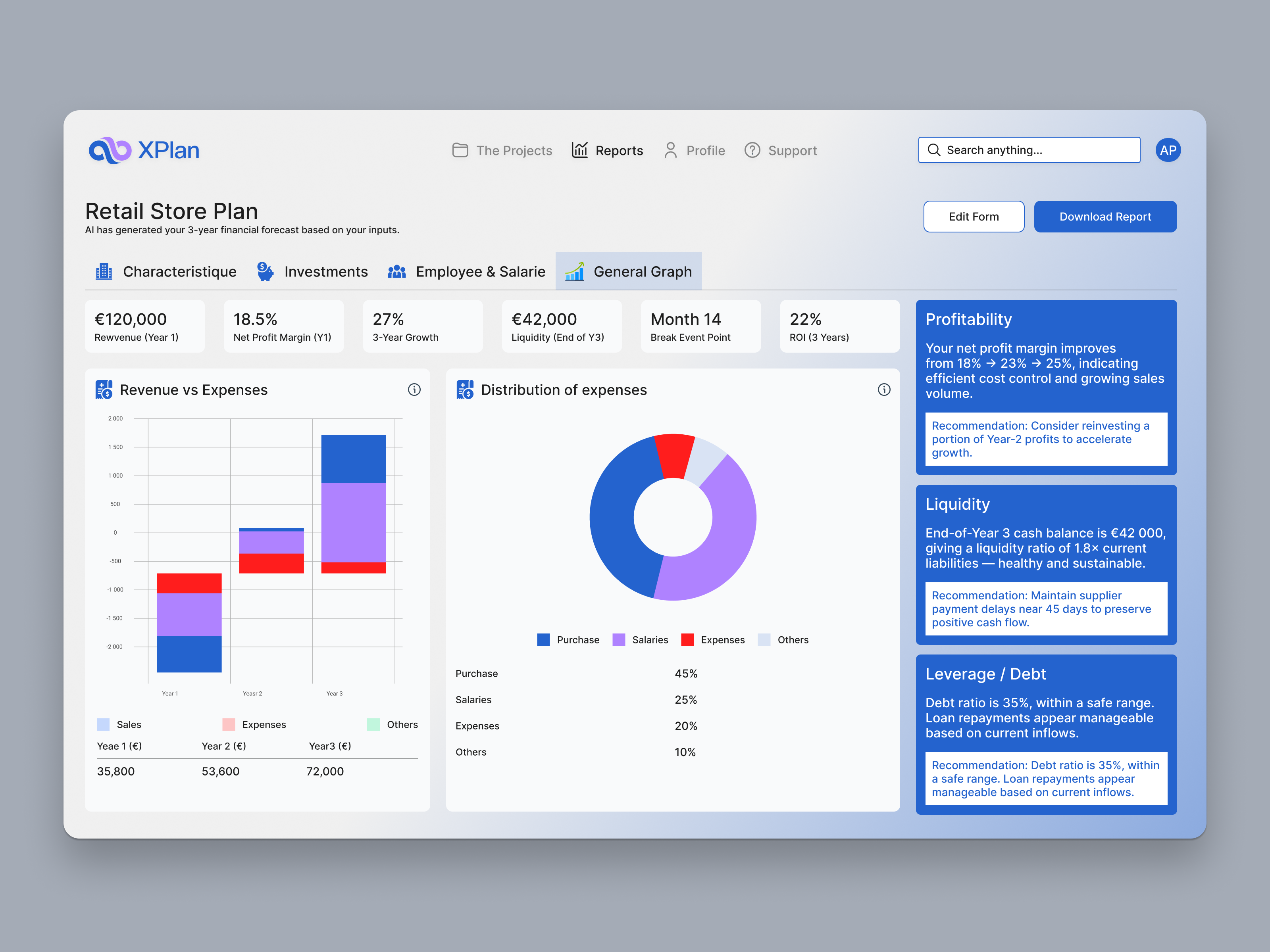Click the €120,000 revenue card
Viewport: 1270px width, 952px height.
pyautogui.click(x=145, y=326)
